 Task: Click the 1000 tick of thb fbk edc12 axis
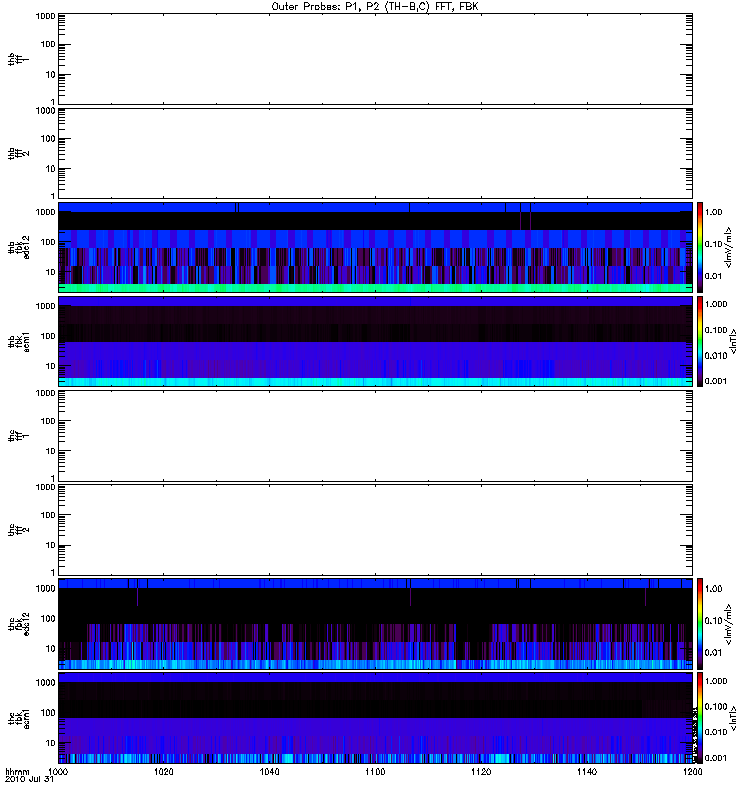click(45, 212)
